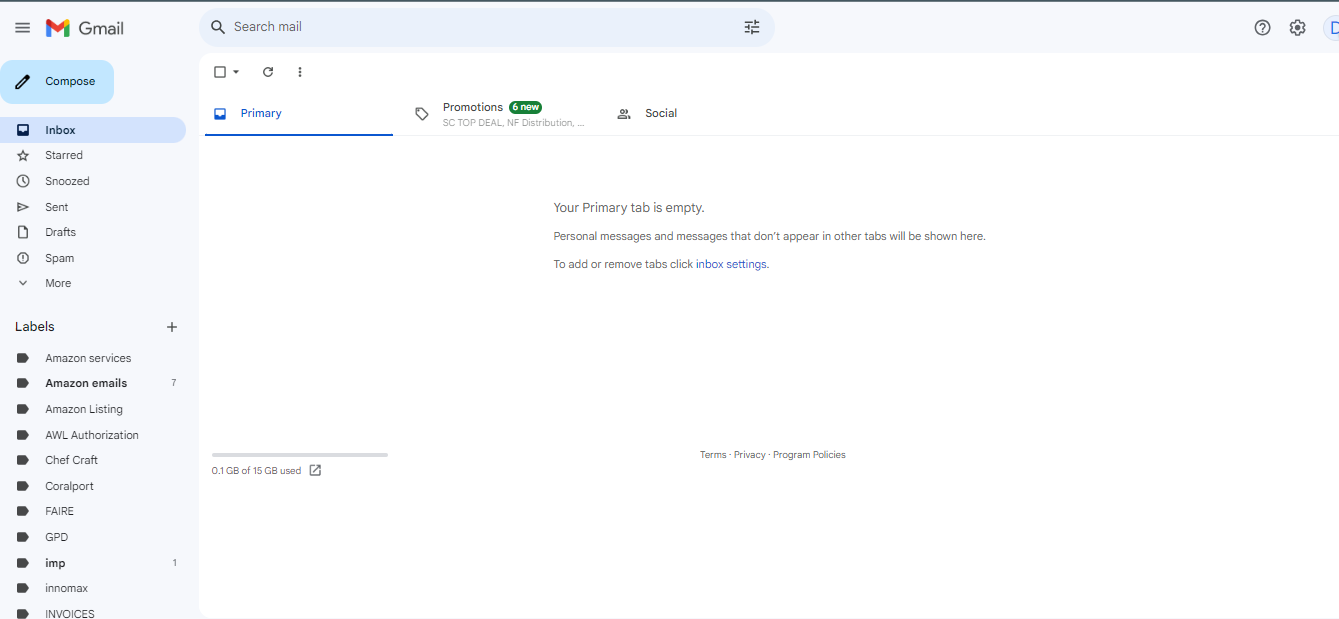Click the inbox settings link
Viewport: 1339px width, 619px height.
tap(731, 264)
